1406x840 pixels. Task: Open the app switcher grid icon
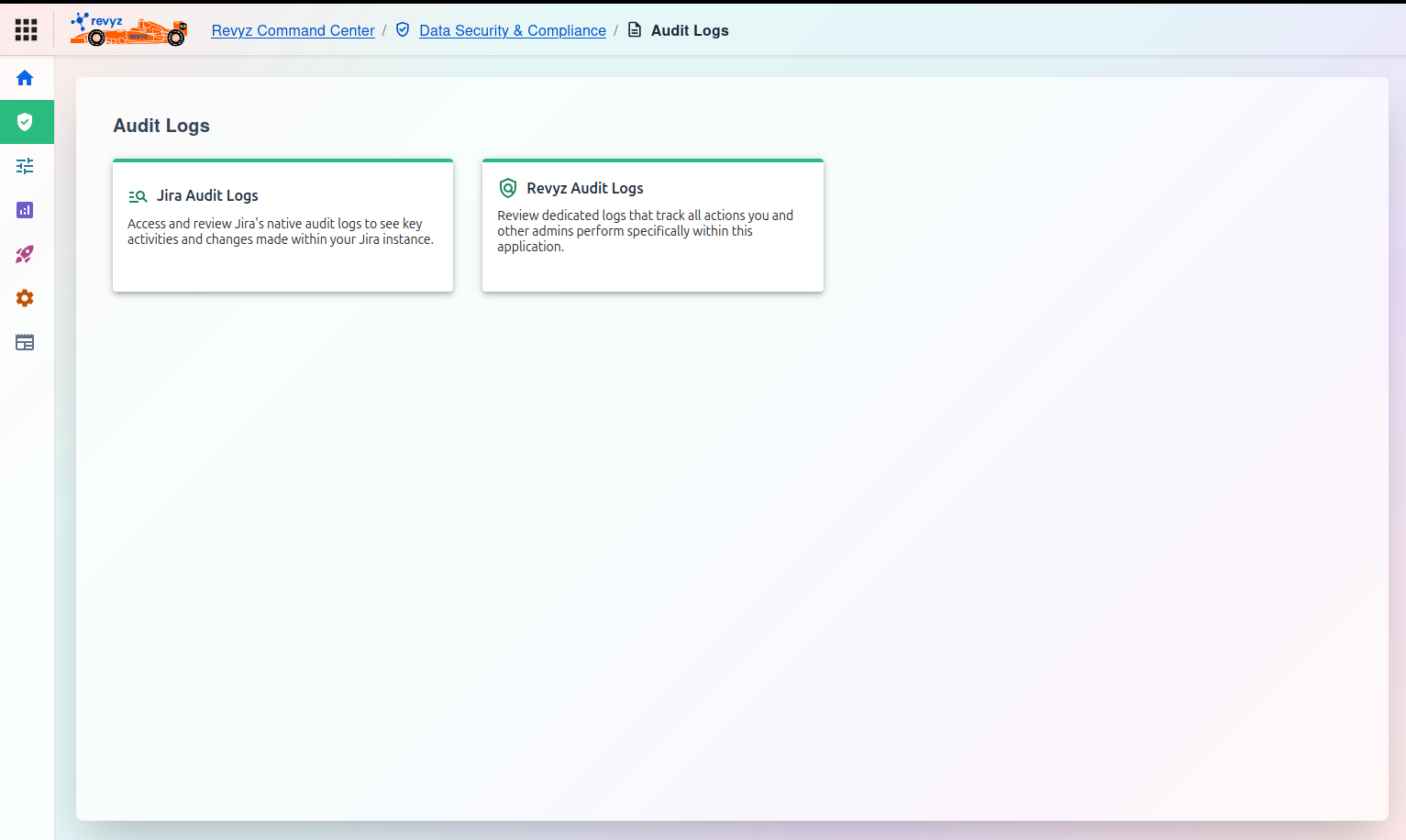[x=26, y=30]
